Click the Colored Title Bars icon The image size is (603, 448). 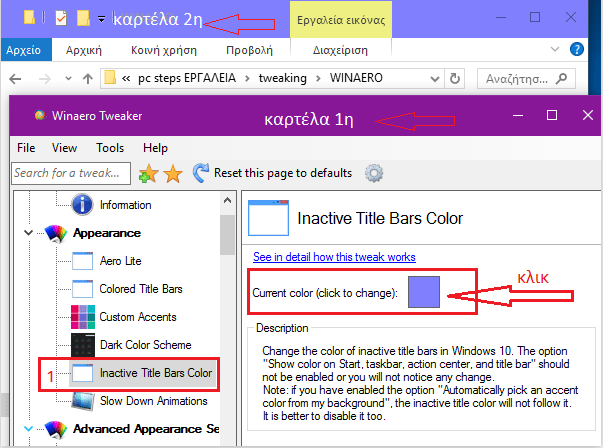pos(82,289)
